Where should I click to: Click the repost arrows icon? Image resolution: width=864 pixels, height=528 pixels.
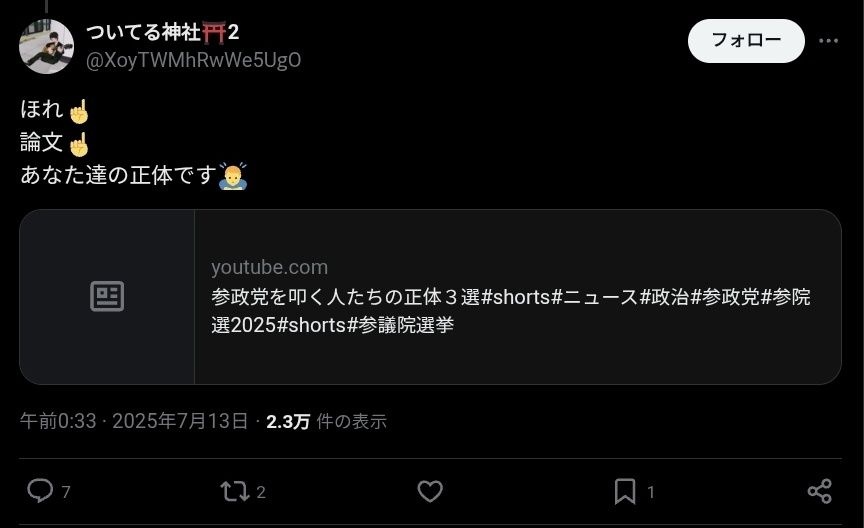(235, 491)
